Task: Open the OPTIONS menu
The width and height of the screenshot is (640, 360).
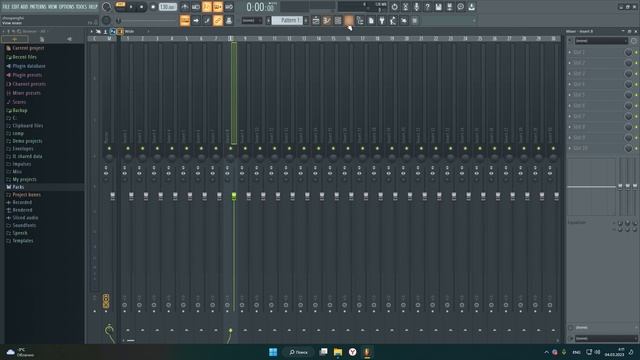Action: (x=67, y=7)
